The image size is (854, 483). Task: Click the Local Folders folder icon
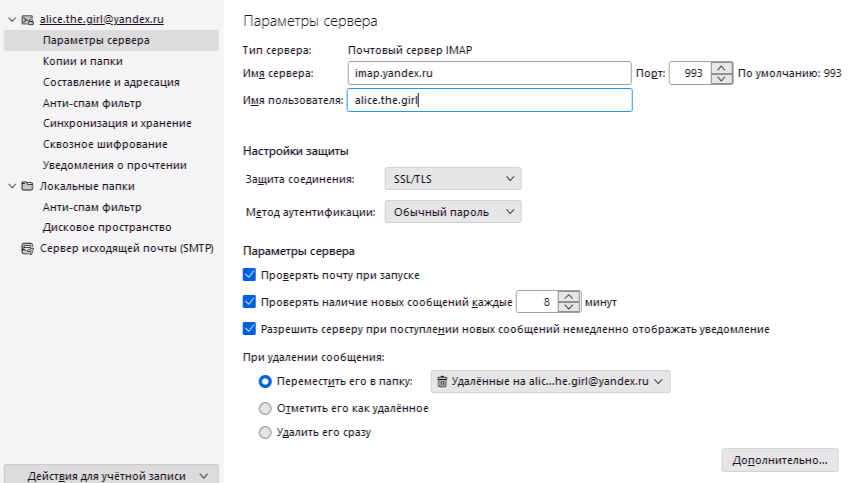pos(27,186)
